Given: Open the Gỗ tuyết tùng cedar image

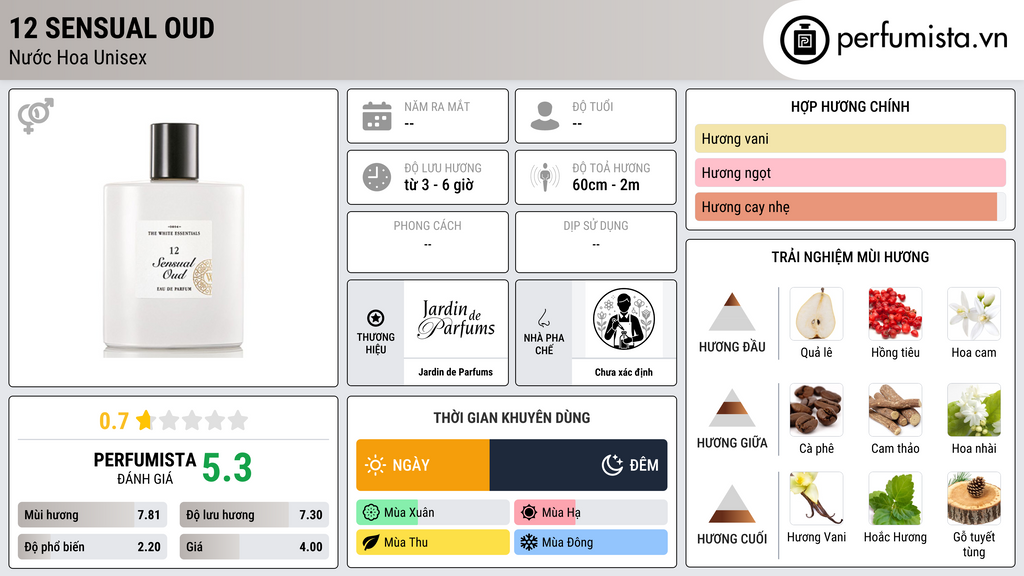Looking at the screenshot, I should (974, 499).
